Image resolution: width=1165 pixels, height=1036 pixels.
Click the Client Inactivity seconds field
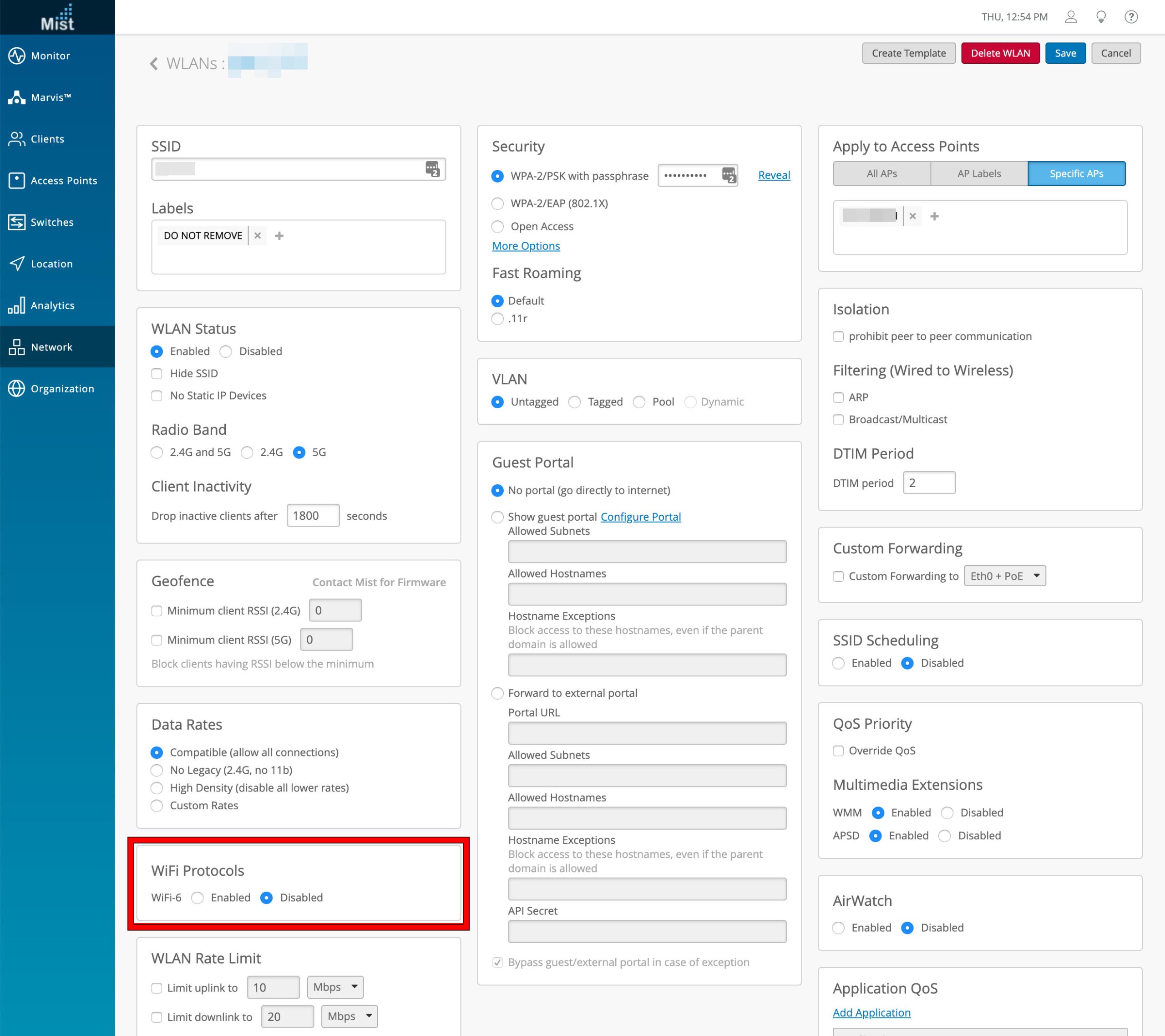click(x=312, y=515)
